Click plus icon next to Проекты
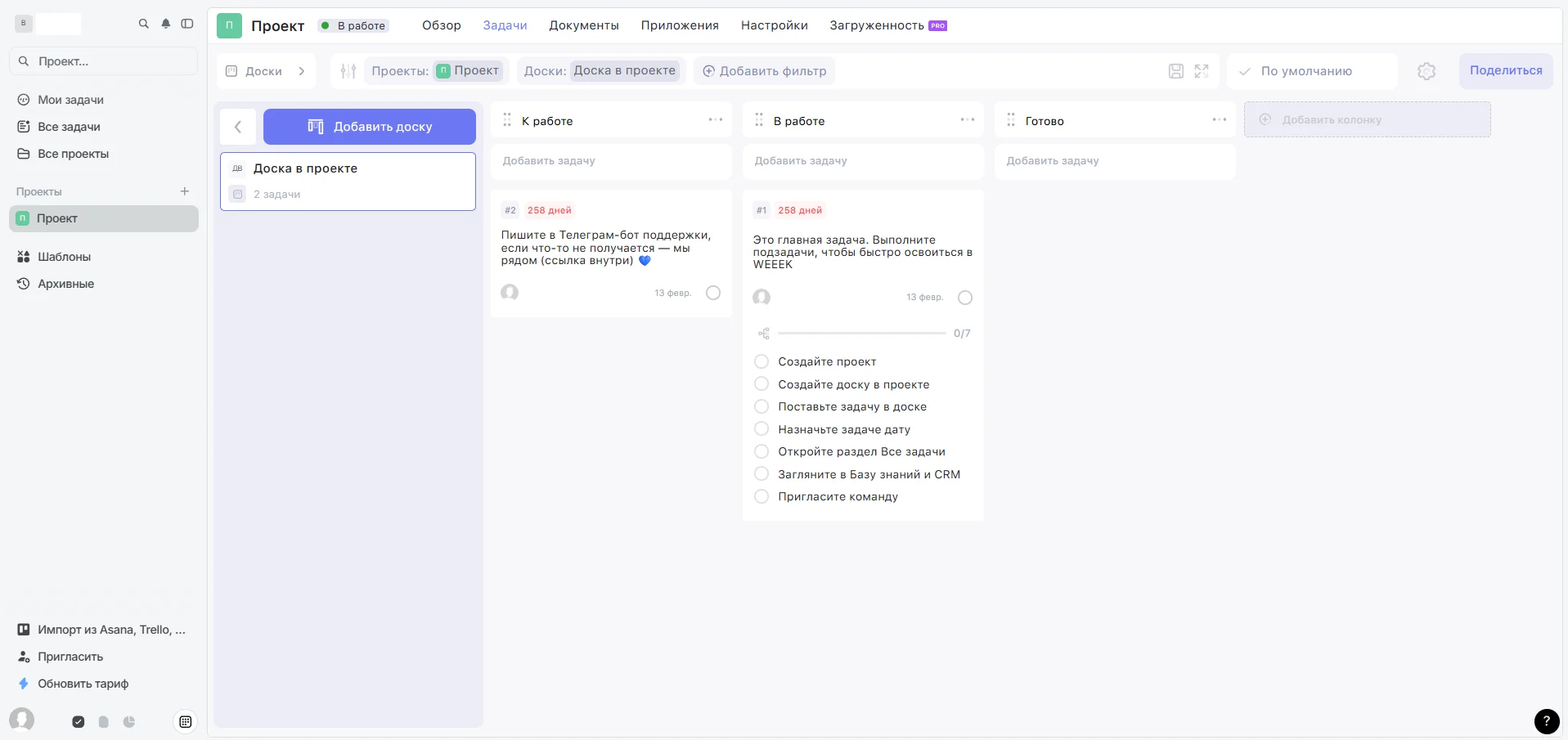The height and width of the screenshot is (740, 1568). point(185,191)
